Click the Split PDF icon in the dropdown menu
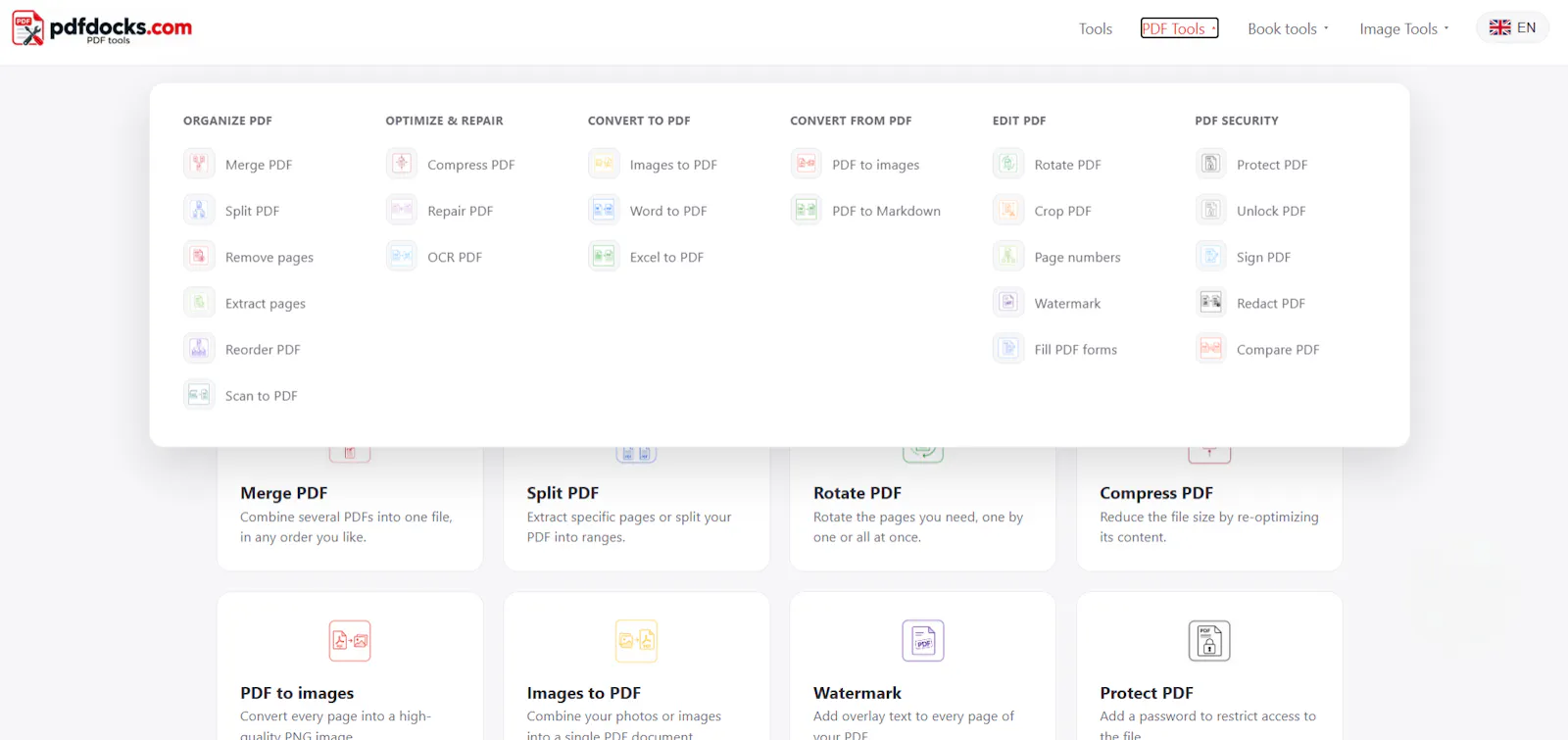This screenshot has height=740, width=1568. point(199,210)
